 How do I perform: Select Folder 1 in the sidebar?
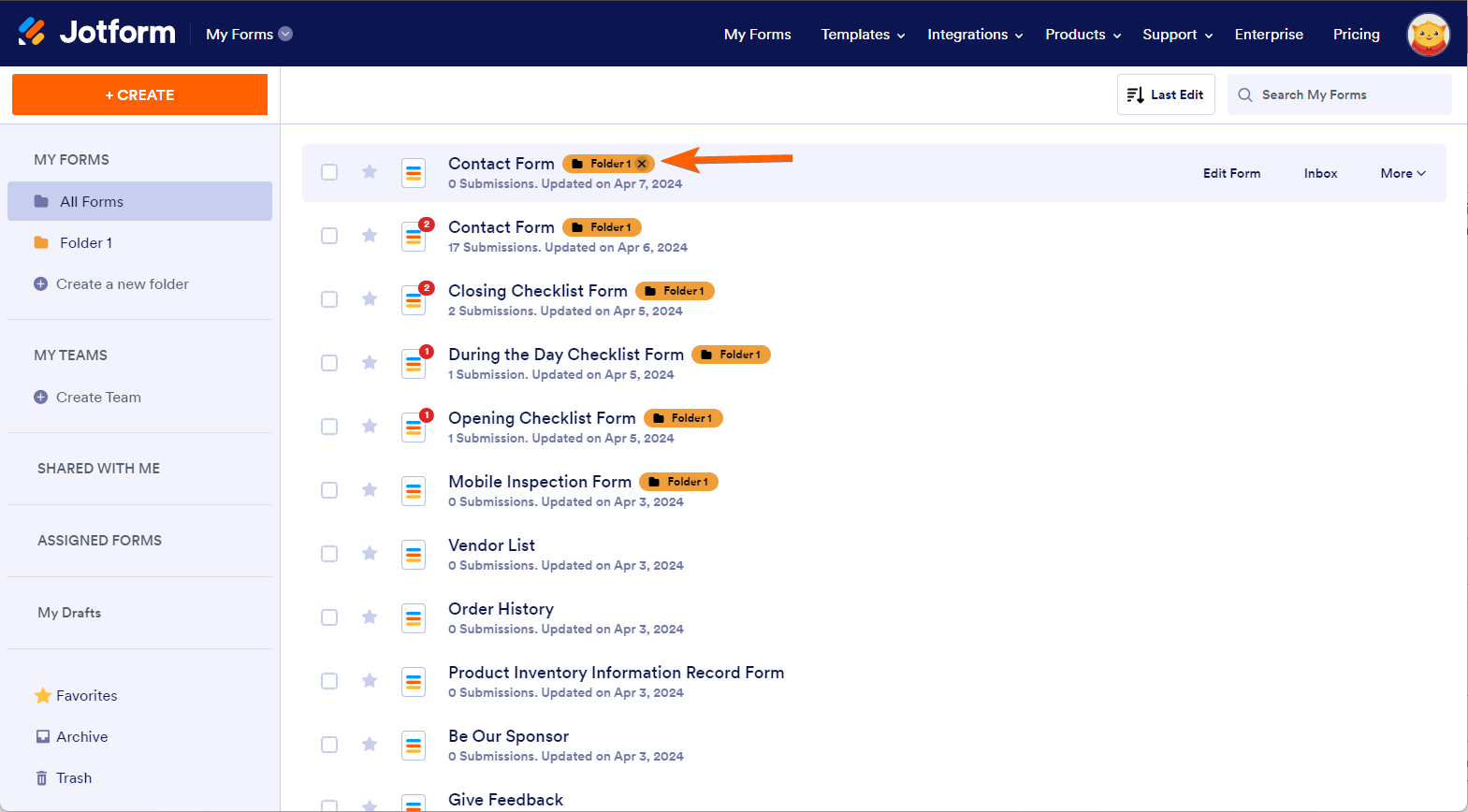click(x=85, y=243)
